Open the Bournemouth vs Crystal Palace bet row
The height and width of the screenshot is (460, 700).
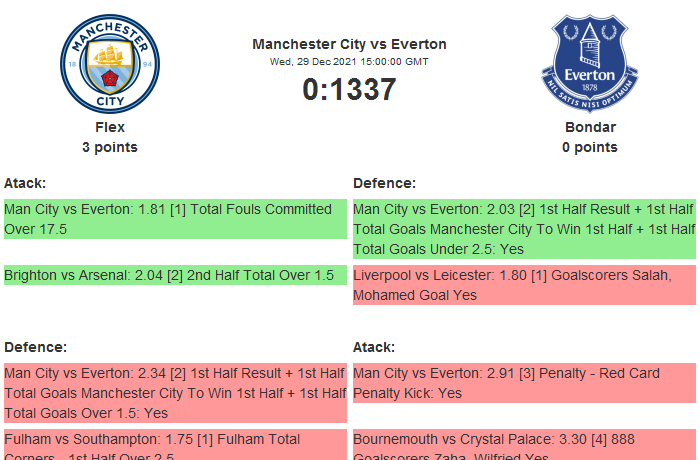[x=524, y=445]
